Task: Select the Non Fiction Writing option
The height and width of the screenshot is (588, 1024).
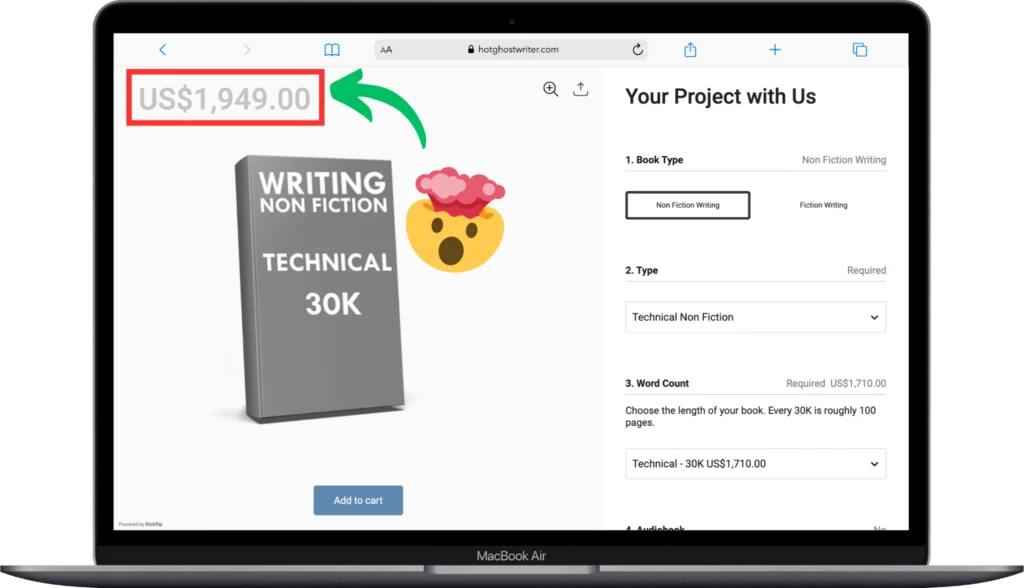Action: pos(688,205)
